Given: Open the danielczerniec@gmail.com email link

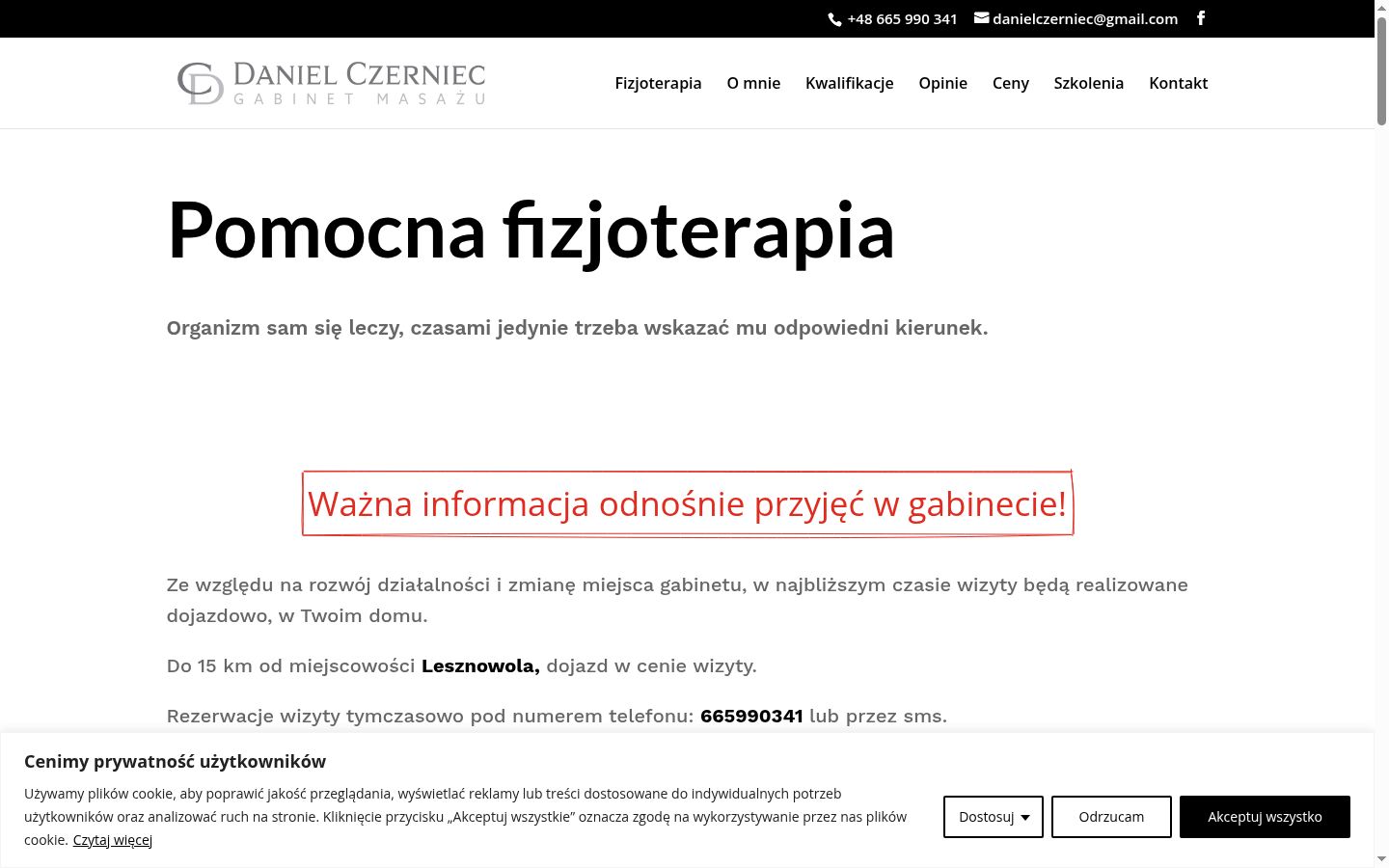Looking at the screenshot, I should coord(1085,19).
